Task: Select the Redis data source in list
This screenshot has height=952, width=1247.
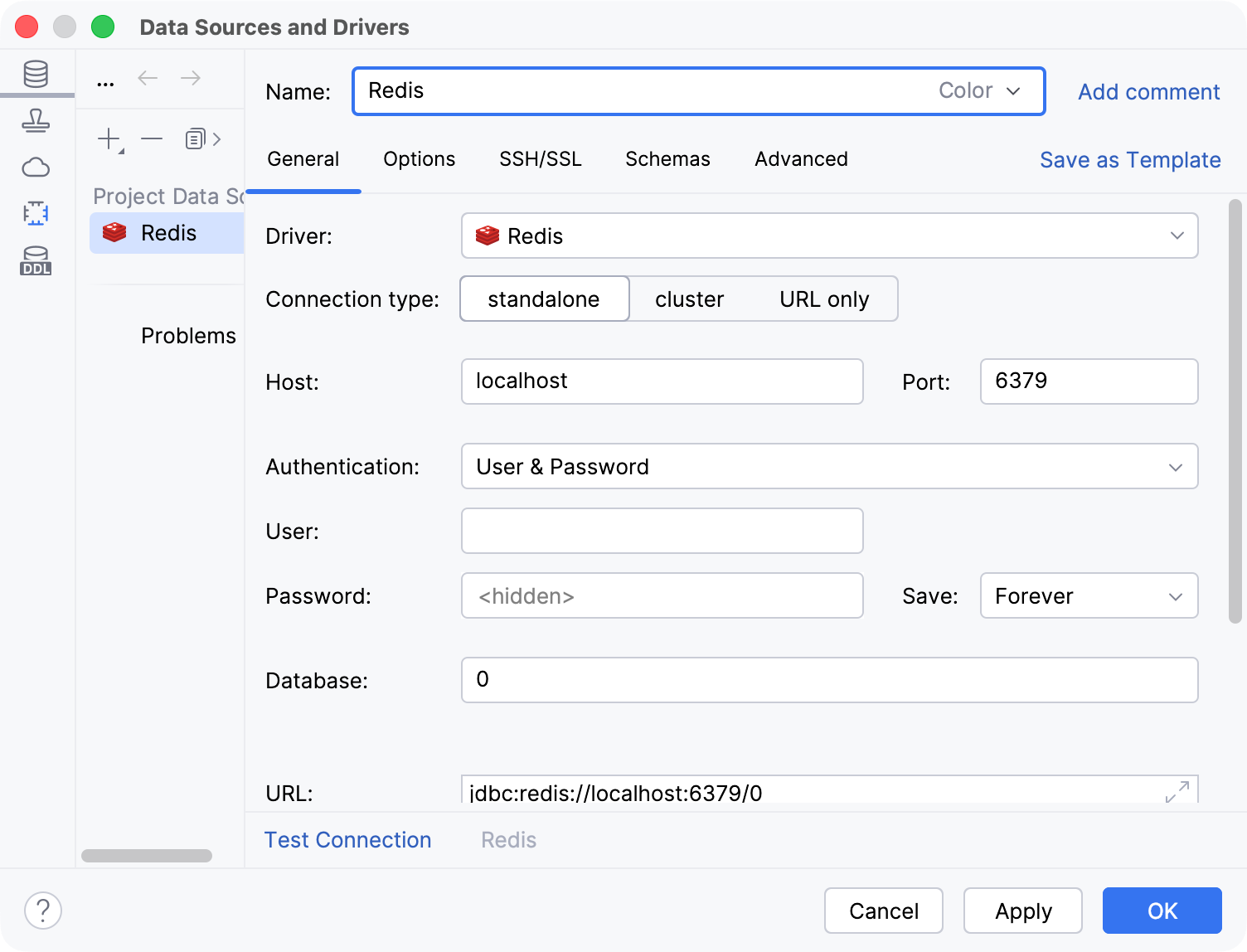Action: (x=167, y=233)
